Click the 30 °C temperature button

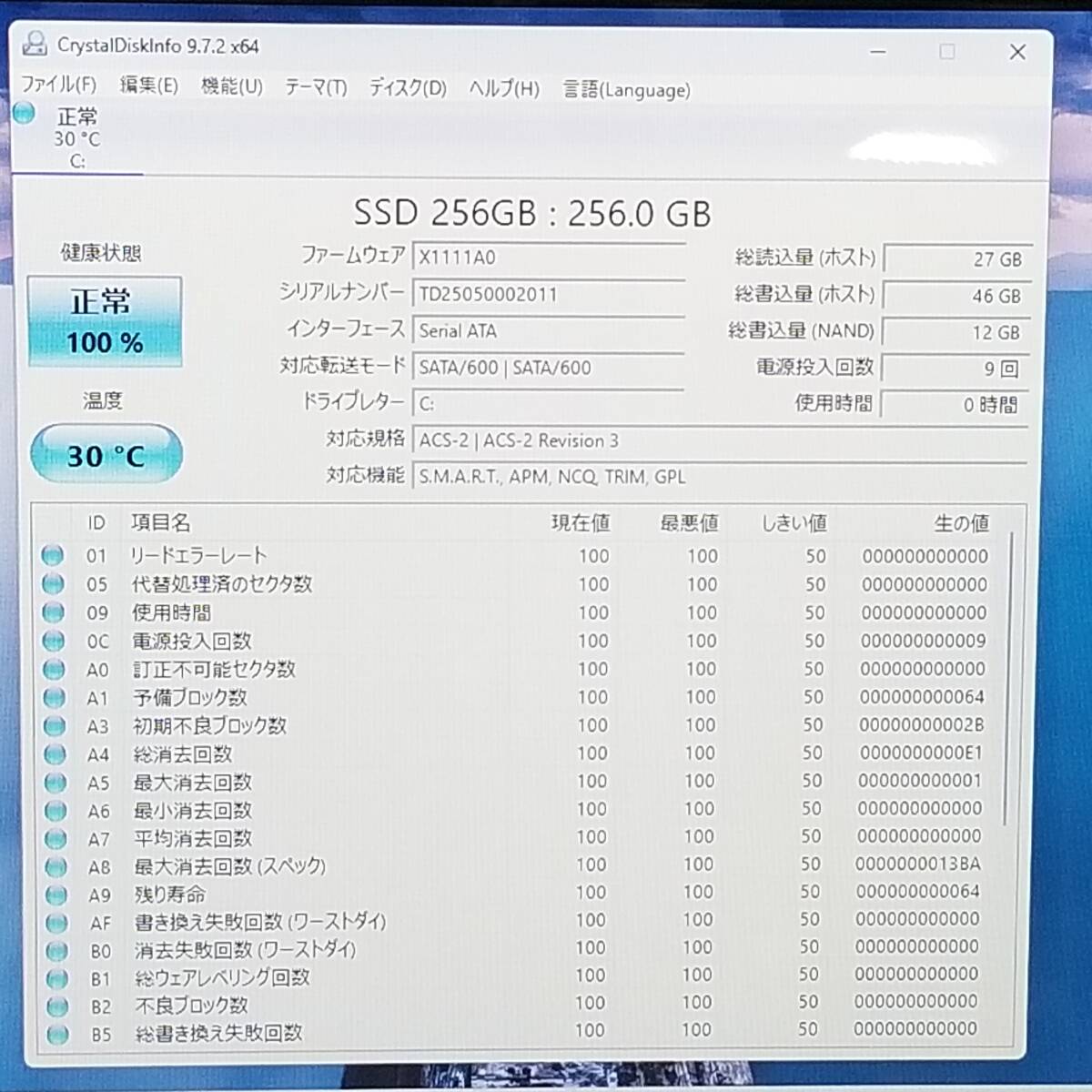(106, 454)
